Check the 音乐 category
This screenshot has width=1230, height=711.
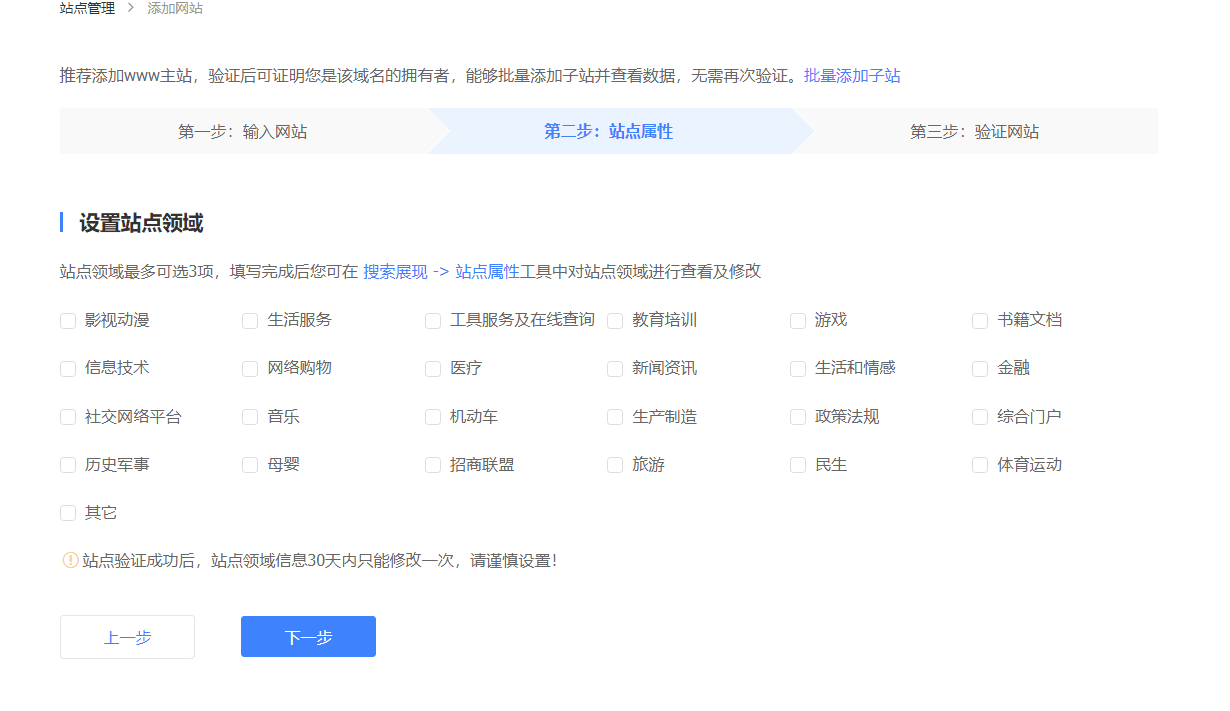pyautogui.click(x=249, y=416)
